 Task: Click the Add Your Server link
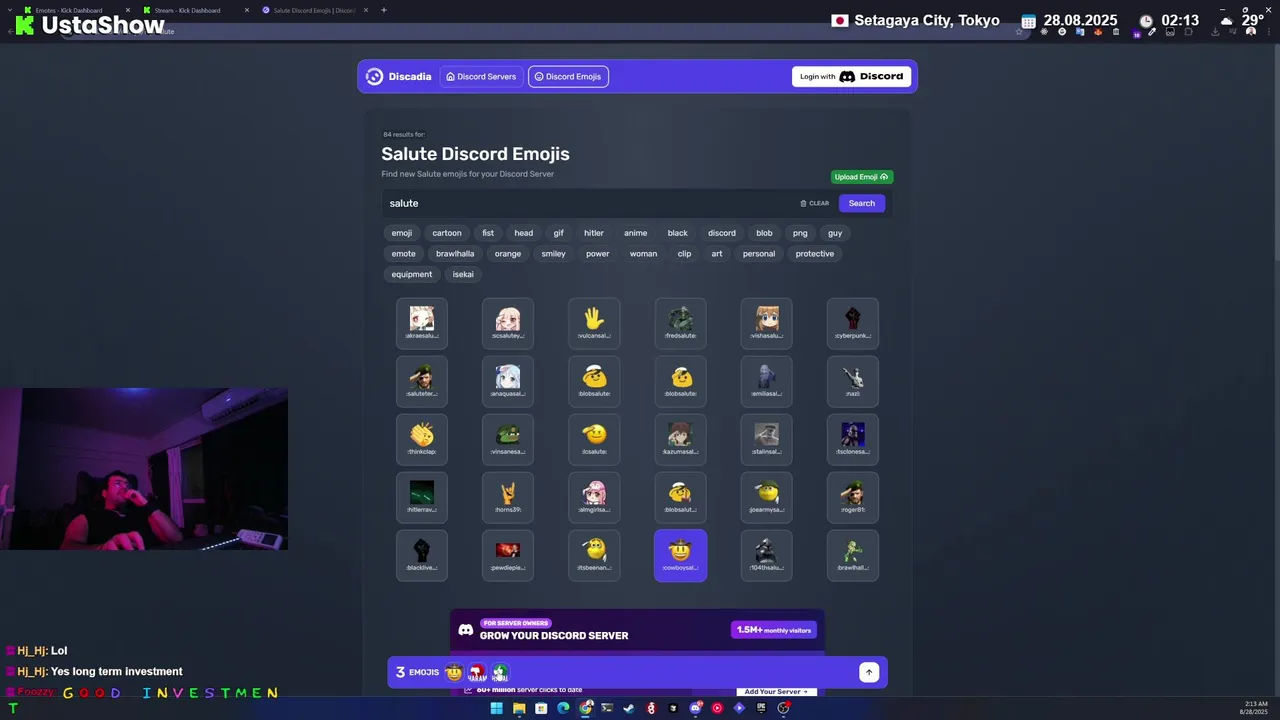click(776, 691)
